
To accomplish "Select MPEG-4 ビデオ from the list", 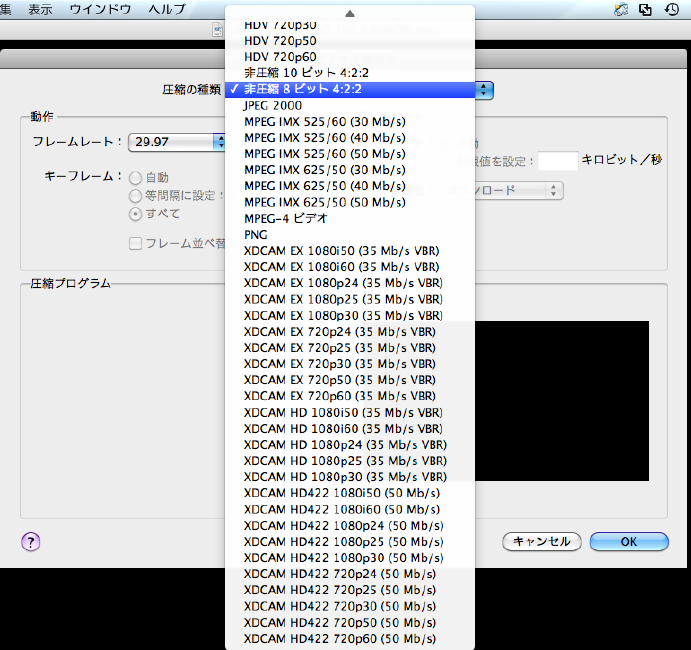I will 285,218.
